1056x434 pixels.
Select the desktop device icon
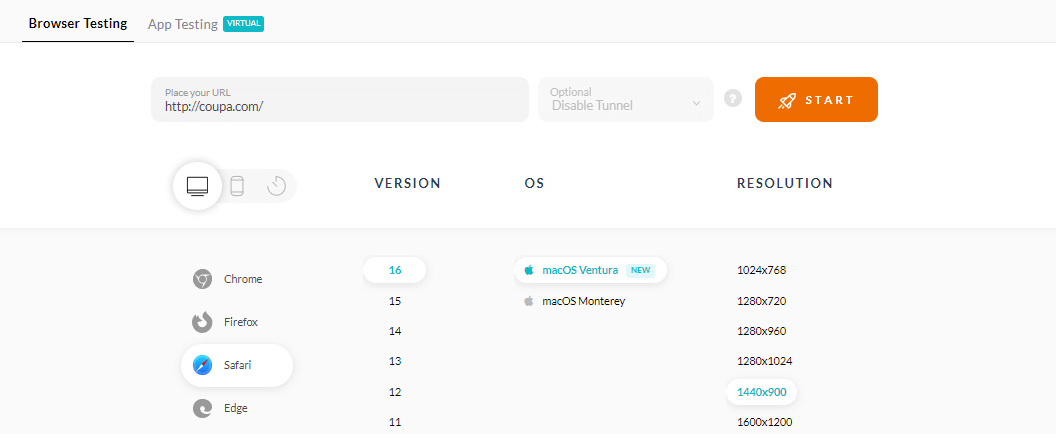197,186
